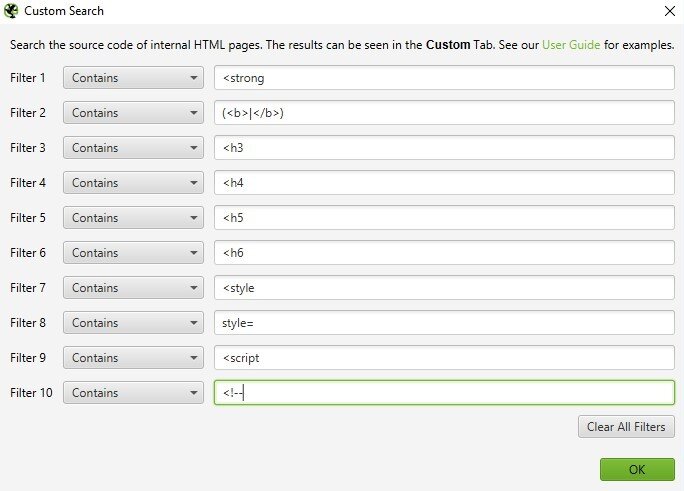Click the Filter 2 regex (<b>|</b>) field
The width and height of the screenshot is (684, 491).
tap(444, 113)
